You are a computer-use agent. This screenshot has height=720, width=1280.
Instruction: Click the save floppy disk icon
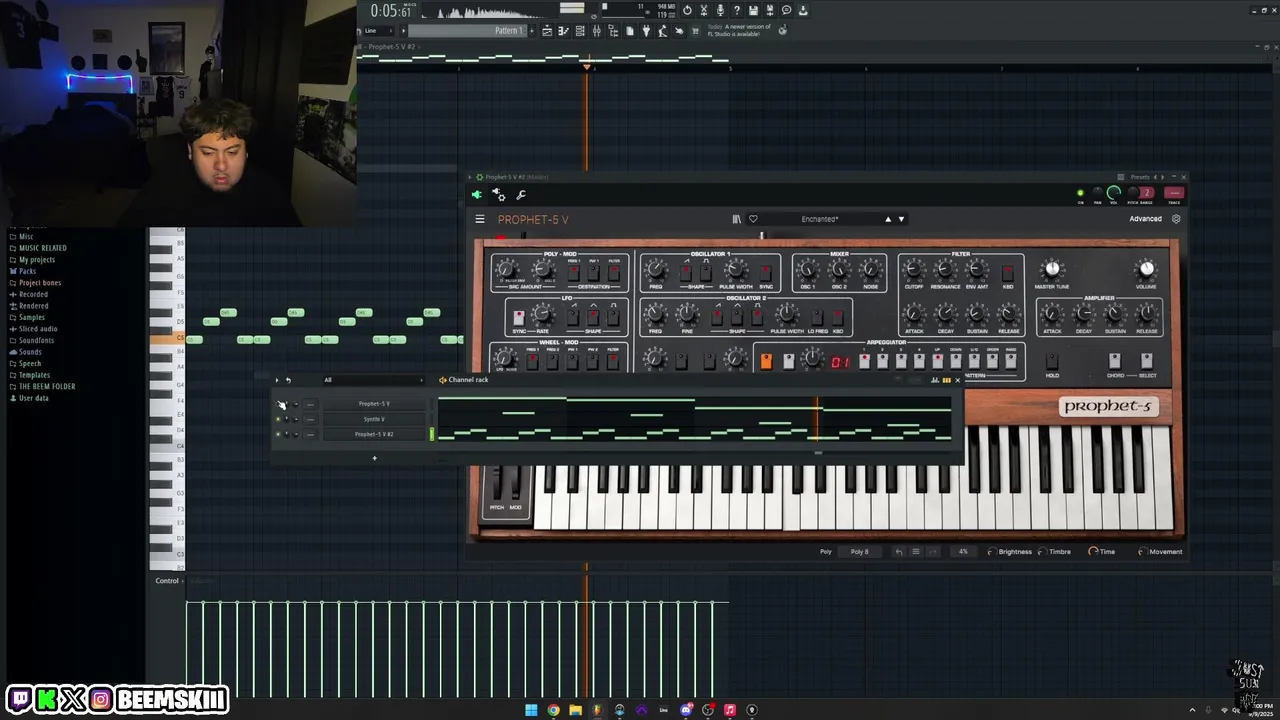[753, 10]
